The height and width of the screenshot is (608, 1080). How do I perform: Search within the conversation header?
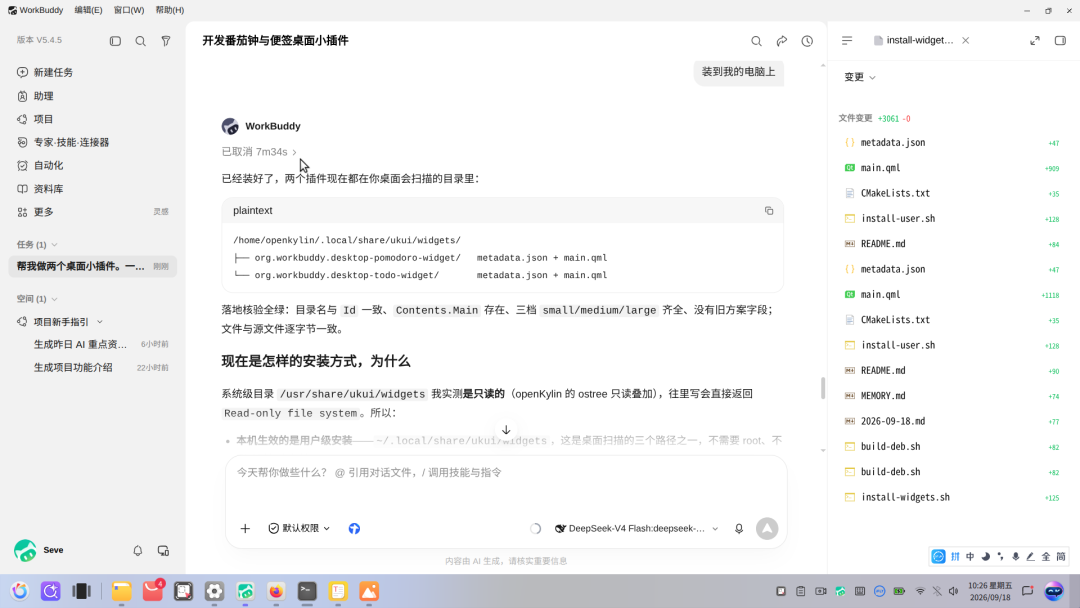756,41
